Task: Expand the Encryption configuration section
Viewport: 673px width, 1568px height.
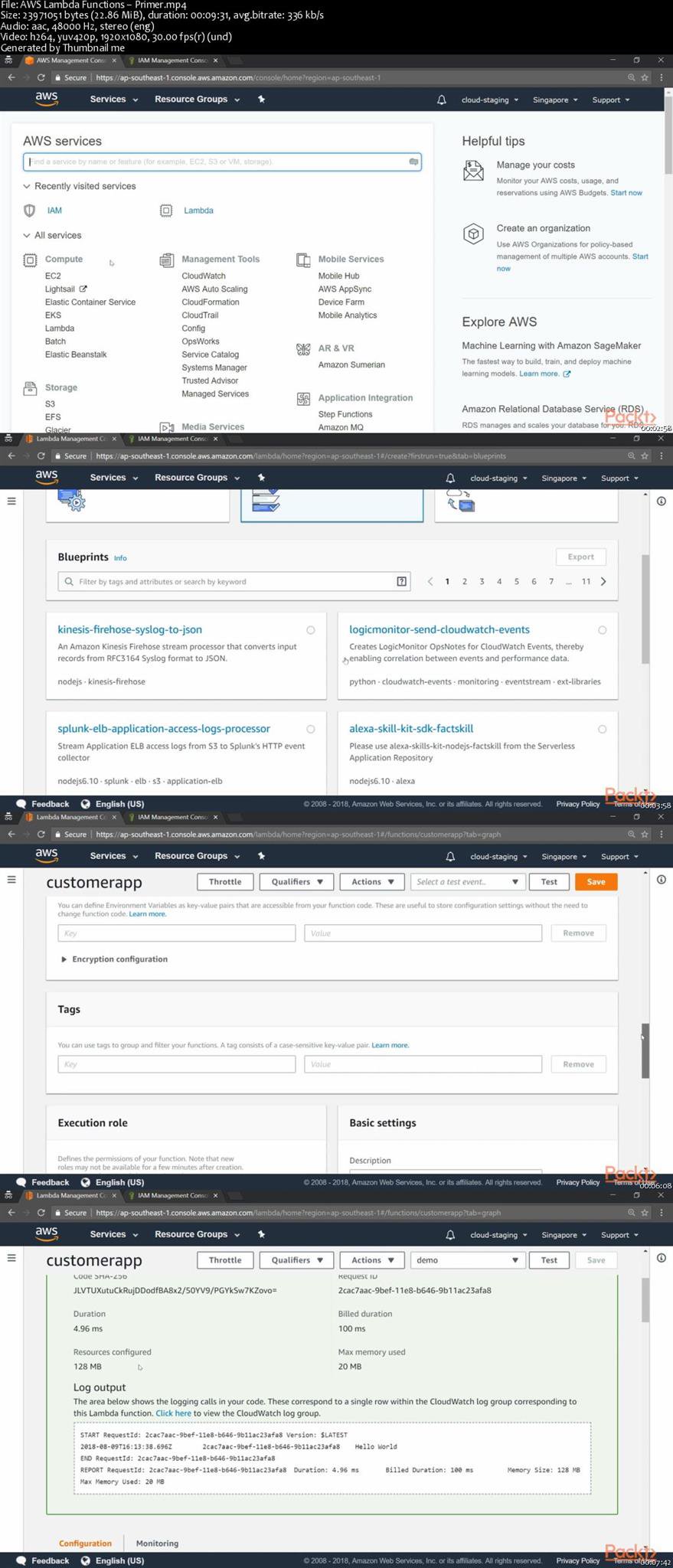Action: point(114,959)
